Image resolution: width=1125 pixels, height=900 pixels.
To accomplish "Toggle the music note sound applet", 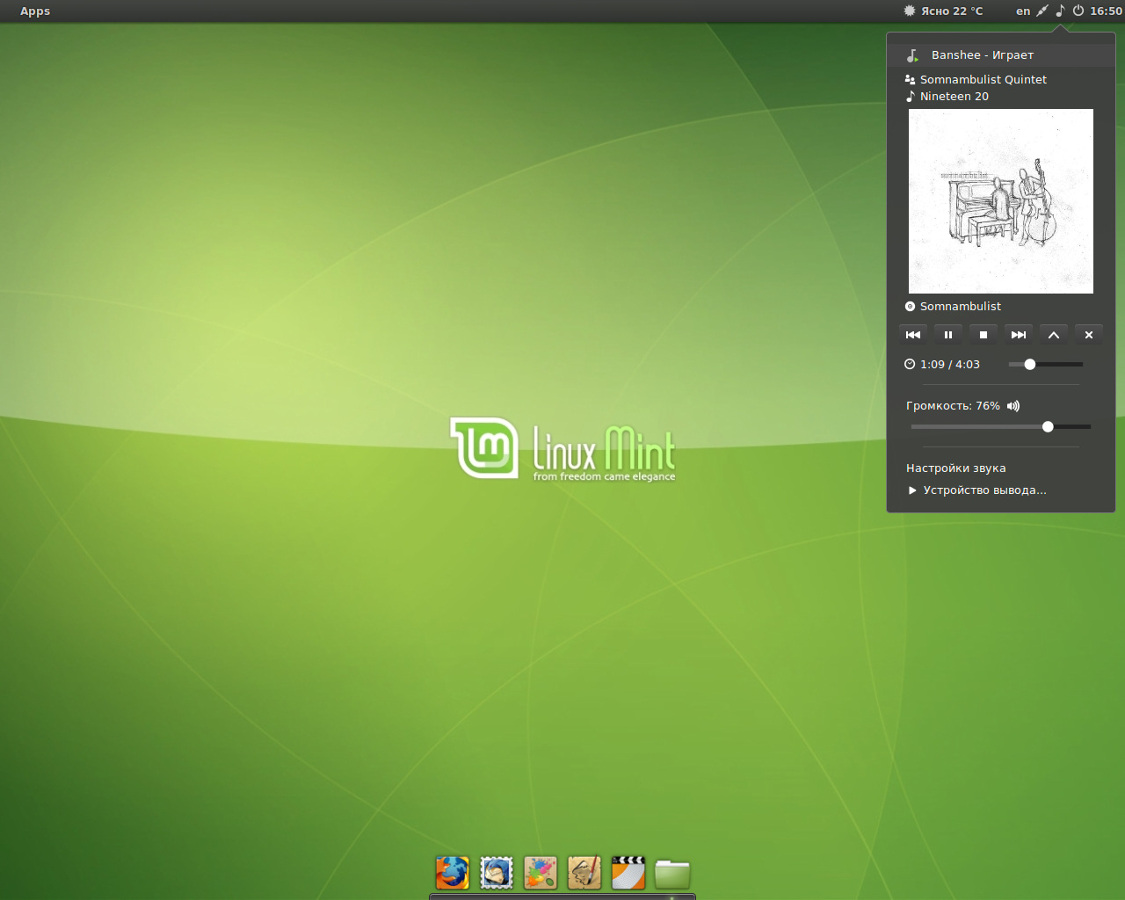I will coord(1060,11).
